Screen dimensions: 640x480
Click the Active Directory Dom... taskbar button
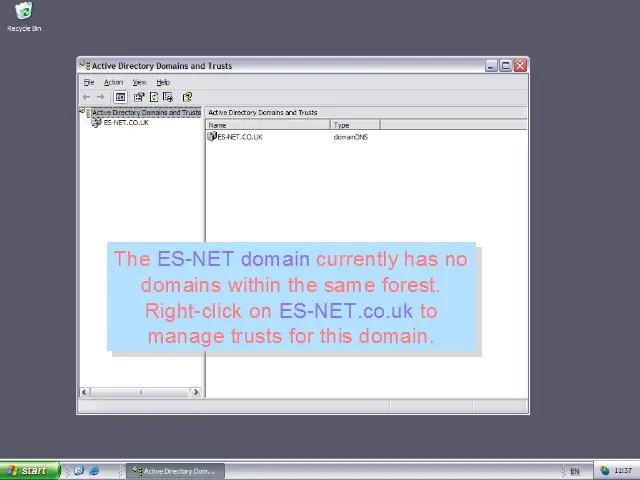[175, 471]
